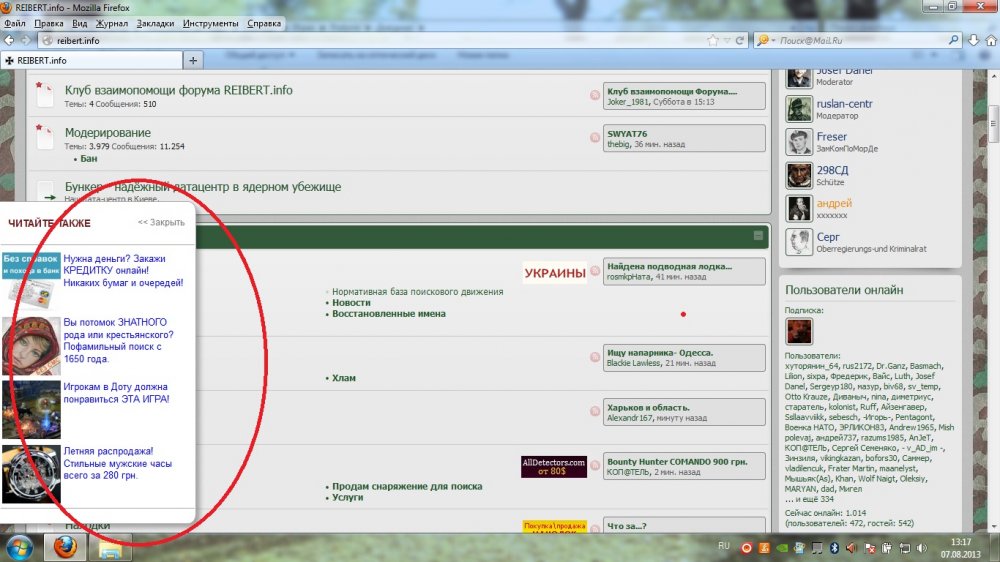This screenshot has width=1000, height=562.
Task: Open a new tab with the plus button
Action: coord(193,60)
